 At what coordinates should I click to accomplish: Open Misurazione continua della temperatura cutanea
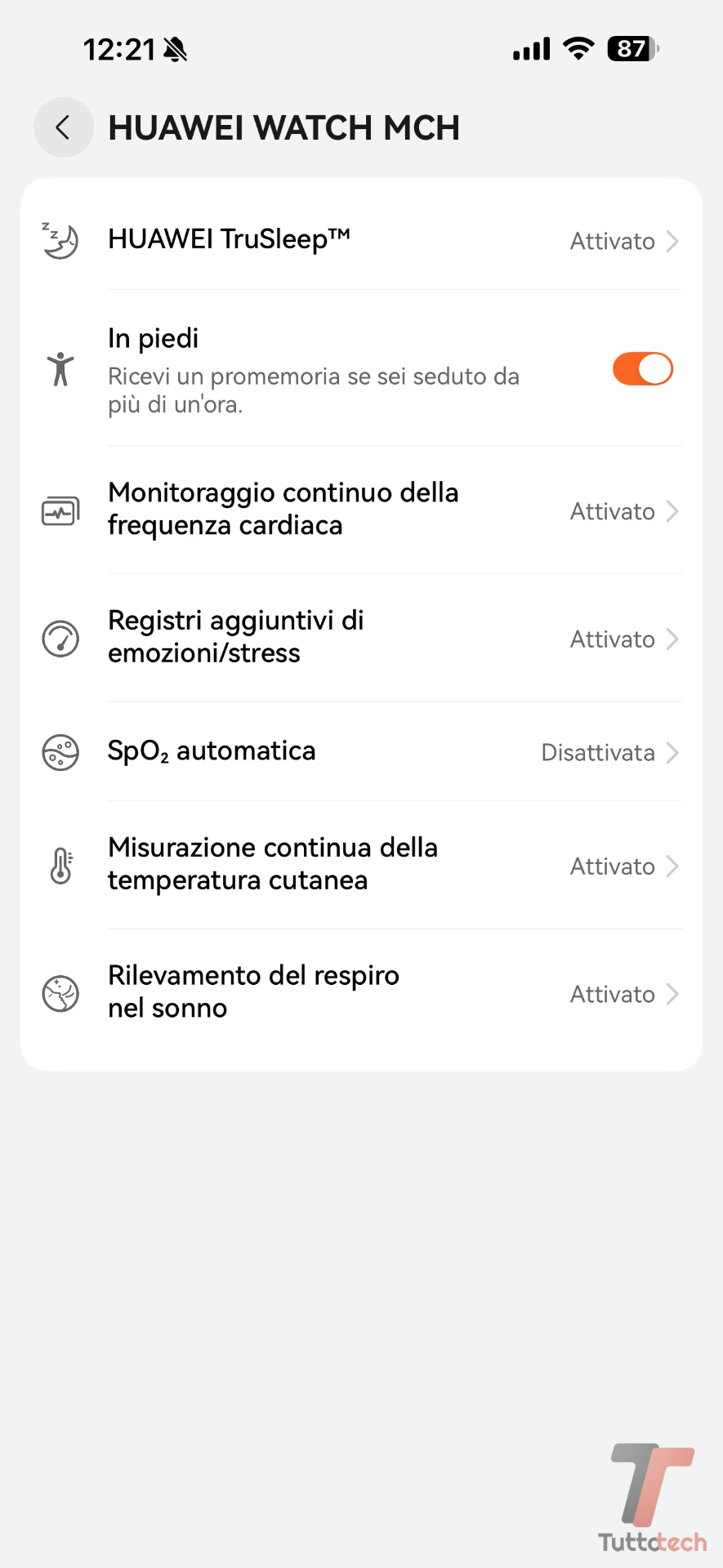273,864
